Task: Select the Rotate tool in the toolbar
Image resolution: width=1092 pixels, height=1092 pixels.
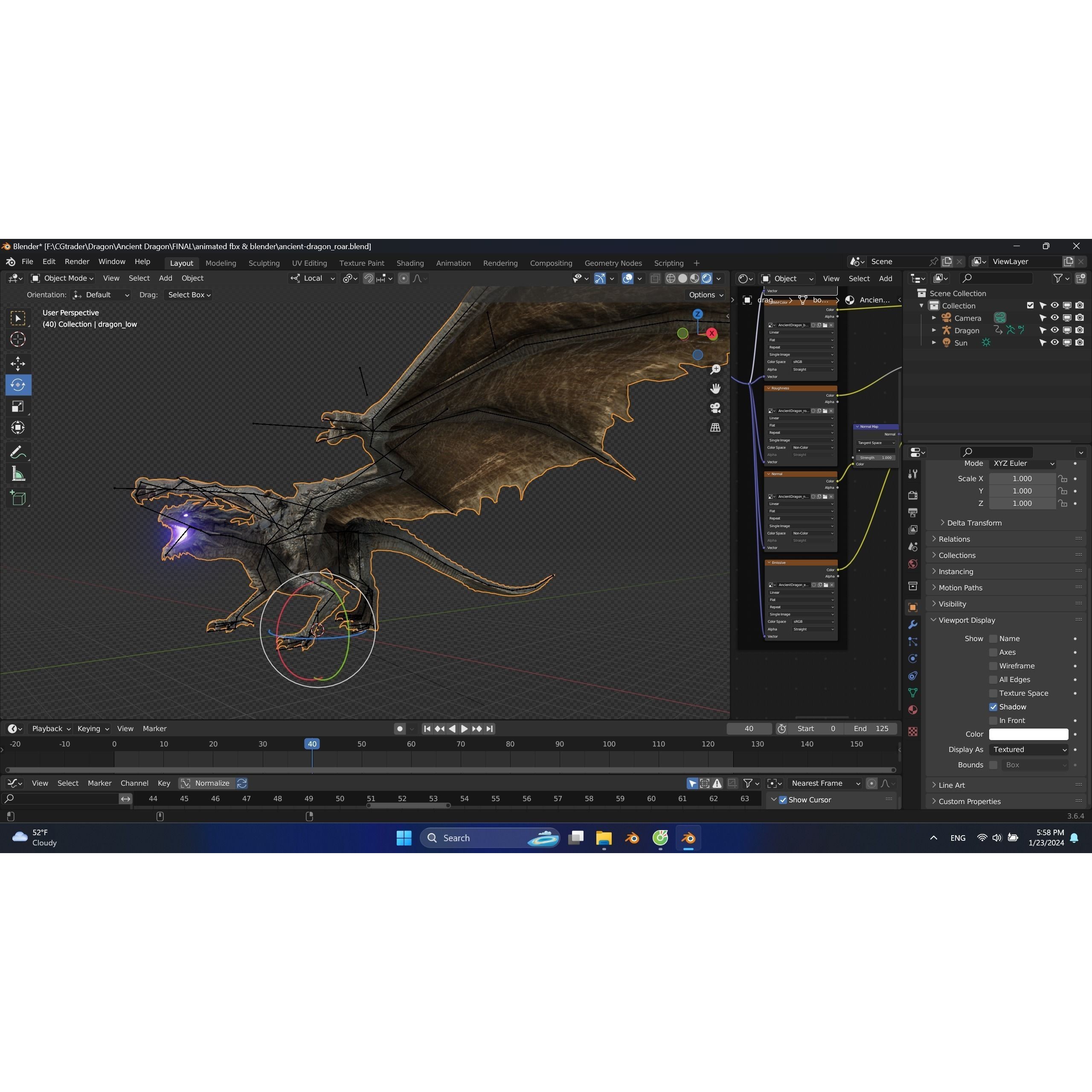Action: 18,385
